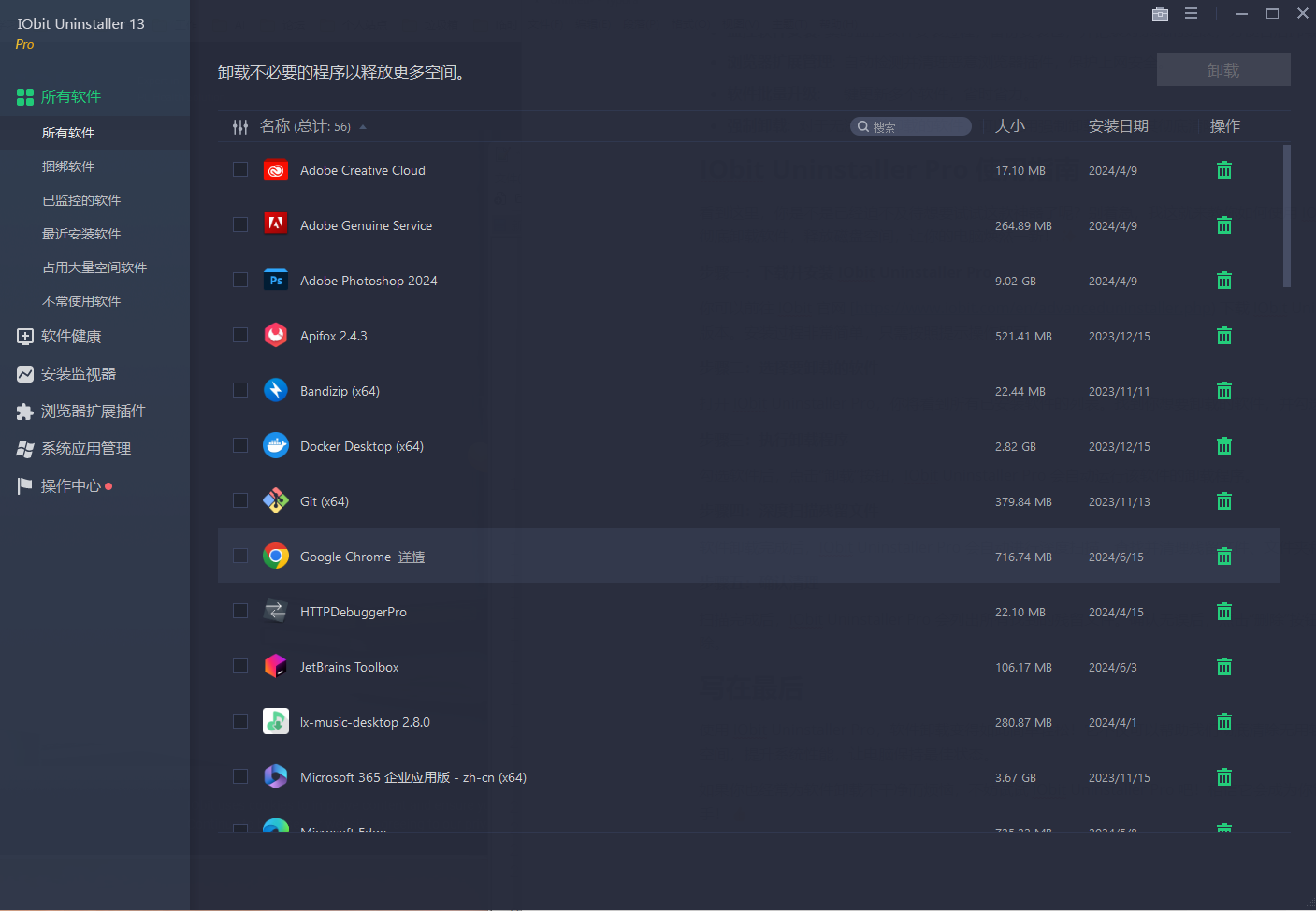Select the Git (x64) checkbox
The width and height of the screenshot is (1316, 911).
240,501
